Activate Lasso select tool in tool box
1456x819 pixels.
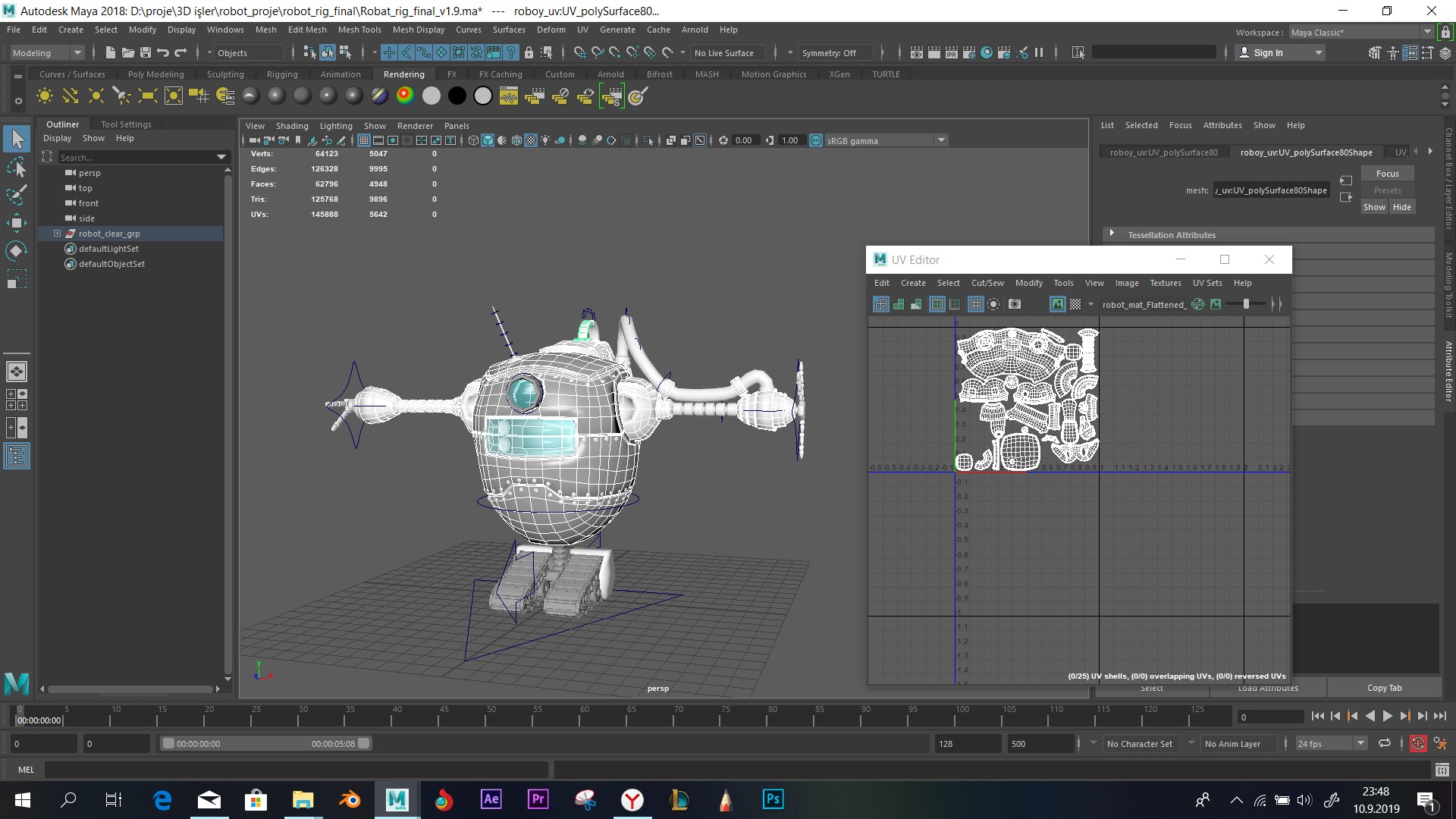pyautogui.click(x=17, y=167)
